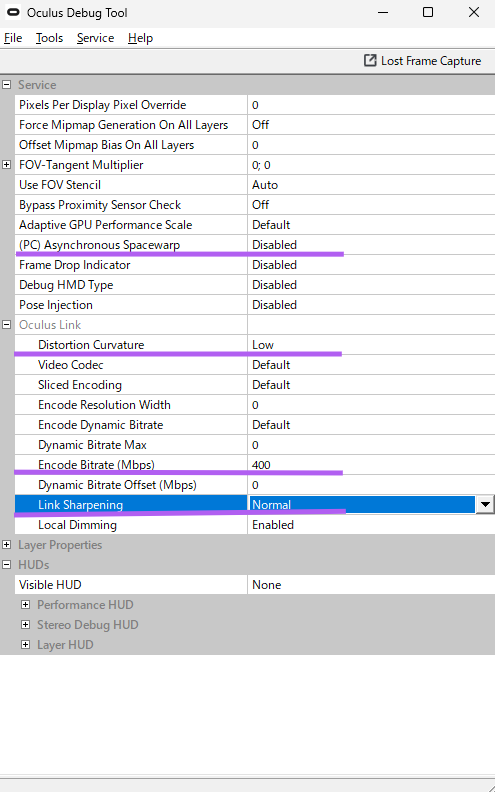This screenshot has height=792, width=495.
Task: Edit Dynamic Bitrate Offset (Mbps) value
Action: 371,485
